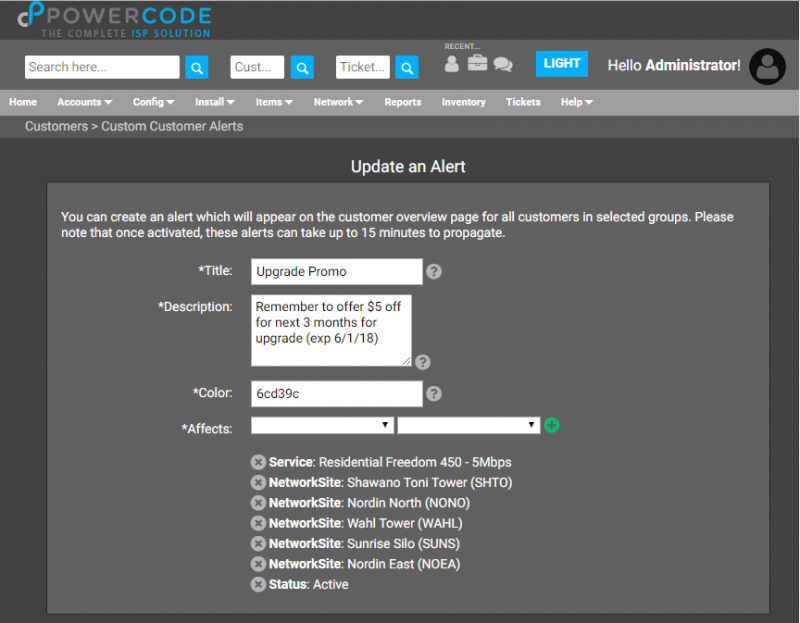Open the first Affects dropdown
The width and height of the screenshot is (800, 623).
(322, 424)
